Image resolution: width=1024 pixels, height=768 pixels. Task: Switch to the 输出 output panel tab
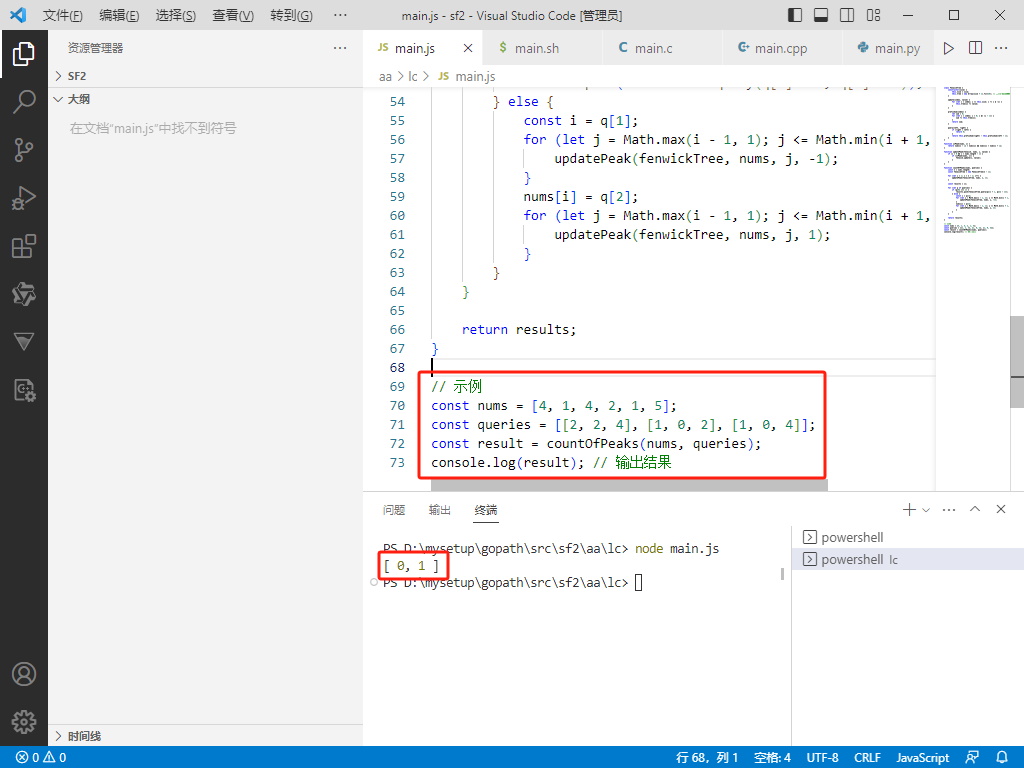[440, 510]
